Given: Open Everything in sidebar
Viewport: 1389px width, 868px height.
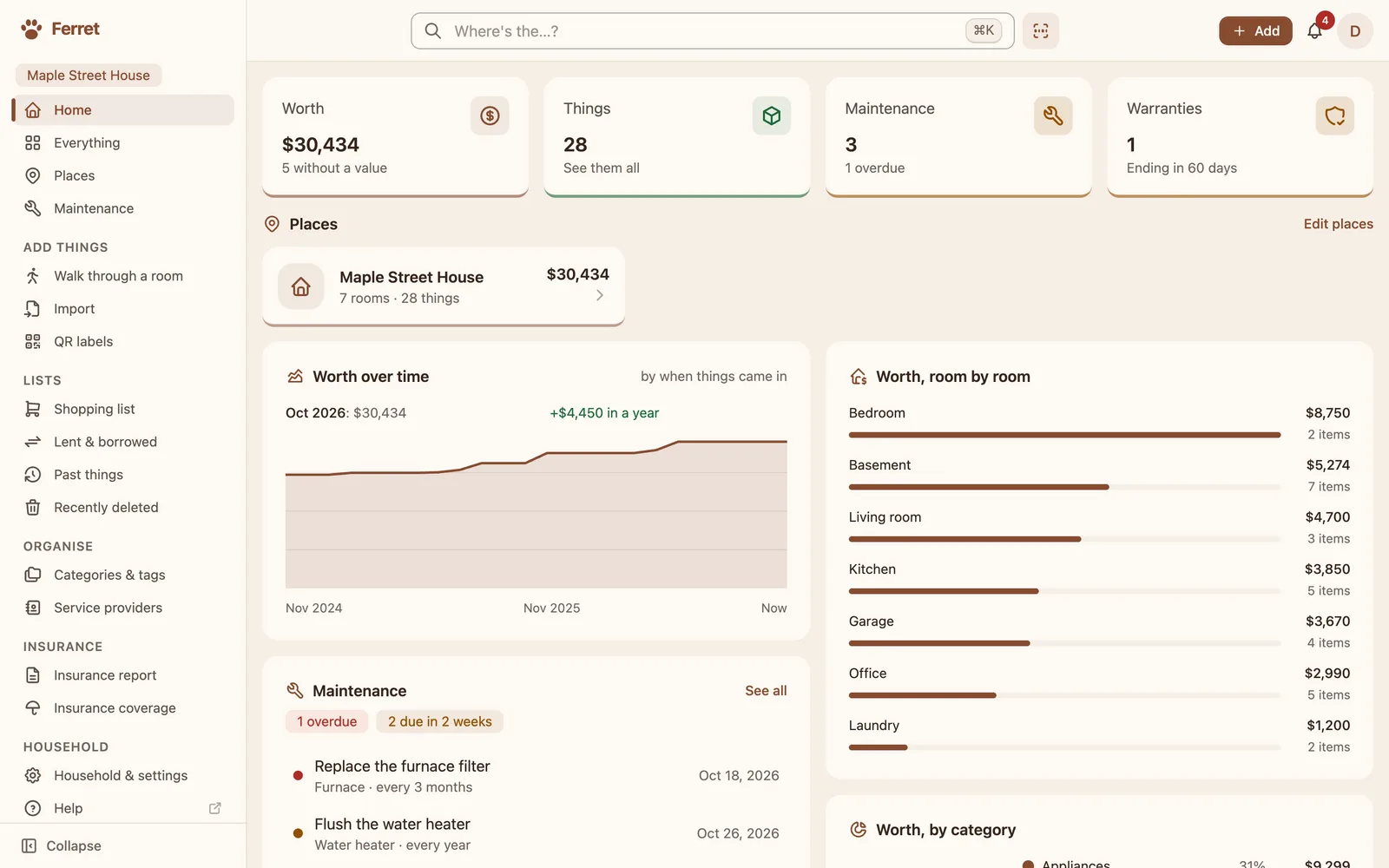Looking at the screenshot, I should [x=123, y=143].
